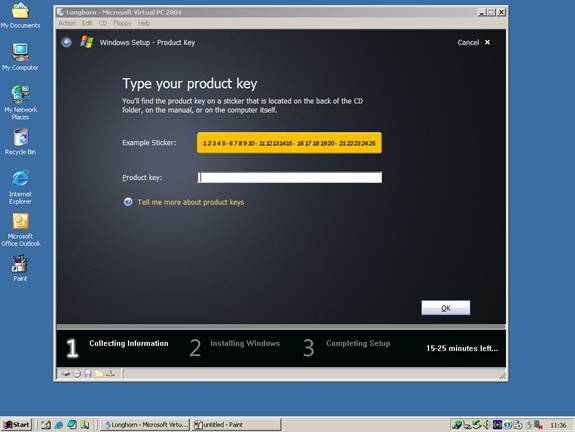Click the Show Desktop quick launch icon
This screenshot has height=432, width=575.
point(46,425)
